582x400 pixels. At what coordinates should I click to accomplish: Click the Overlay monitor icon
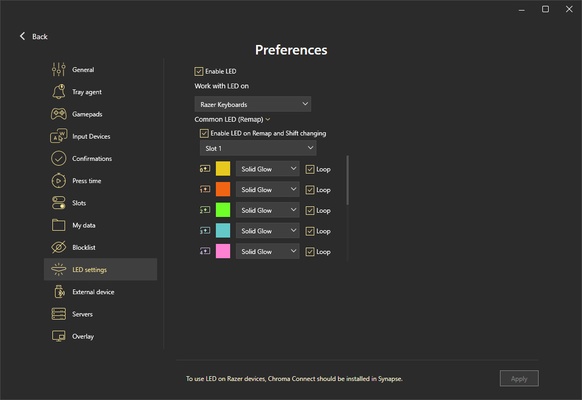[59, 336]
